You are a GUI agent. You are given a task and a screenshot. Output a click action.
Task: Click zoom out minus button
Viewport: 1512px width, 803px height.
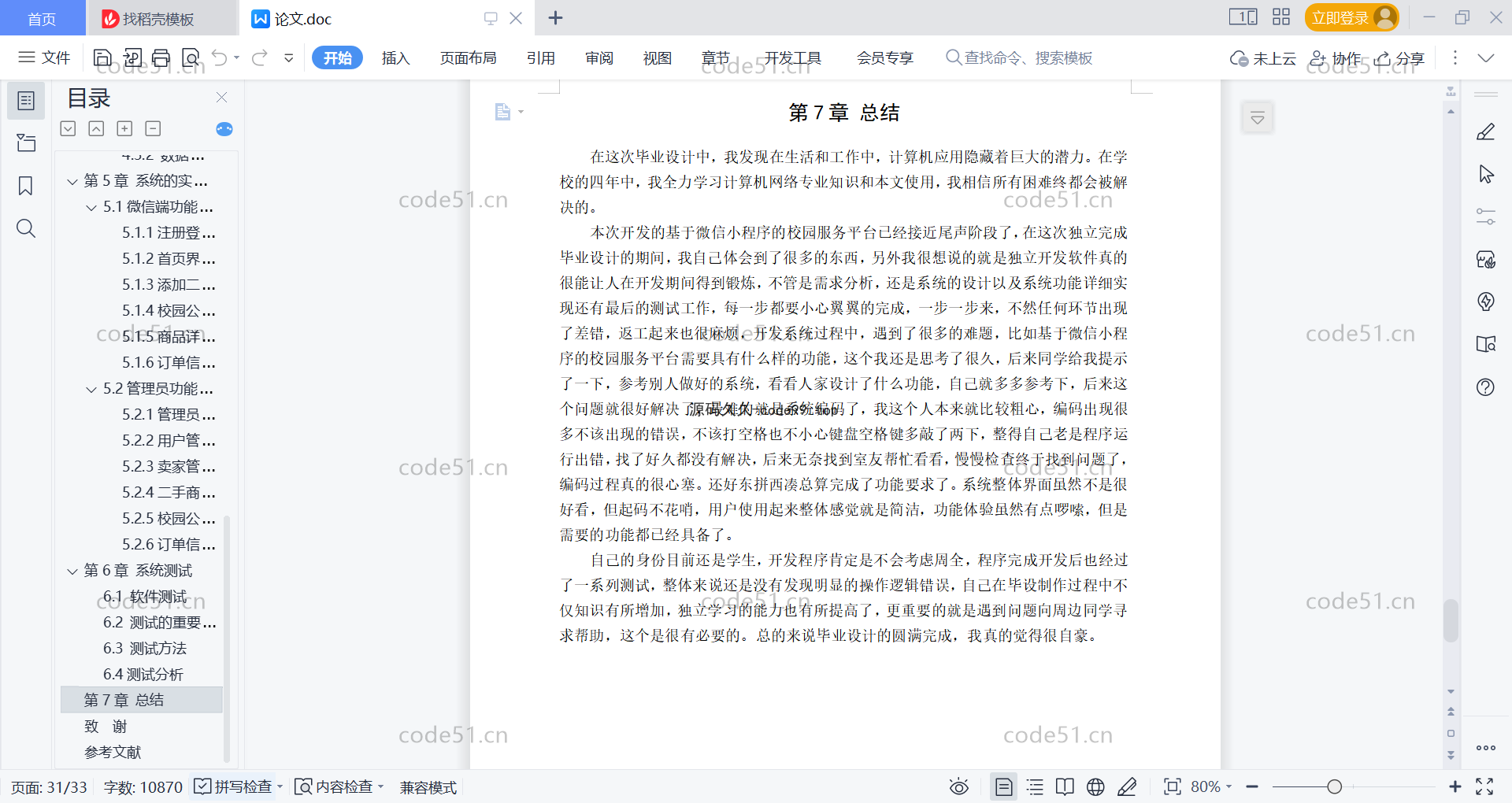pos(1252,787)
